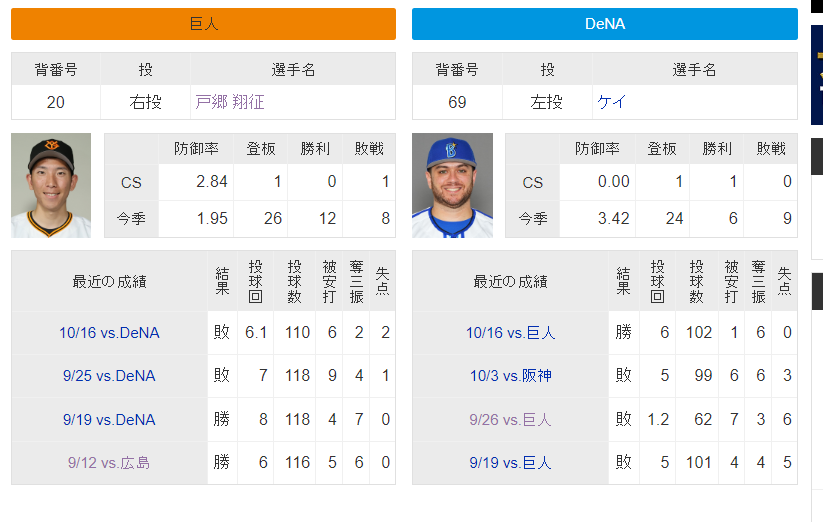Click the Giants pitcher photo
Viewport: 823px width, 522px height.
(x=51, y=186)
